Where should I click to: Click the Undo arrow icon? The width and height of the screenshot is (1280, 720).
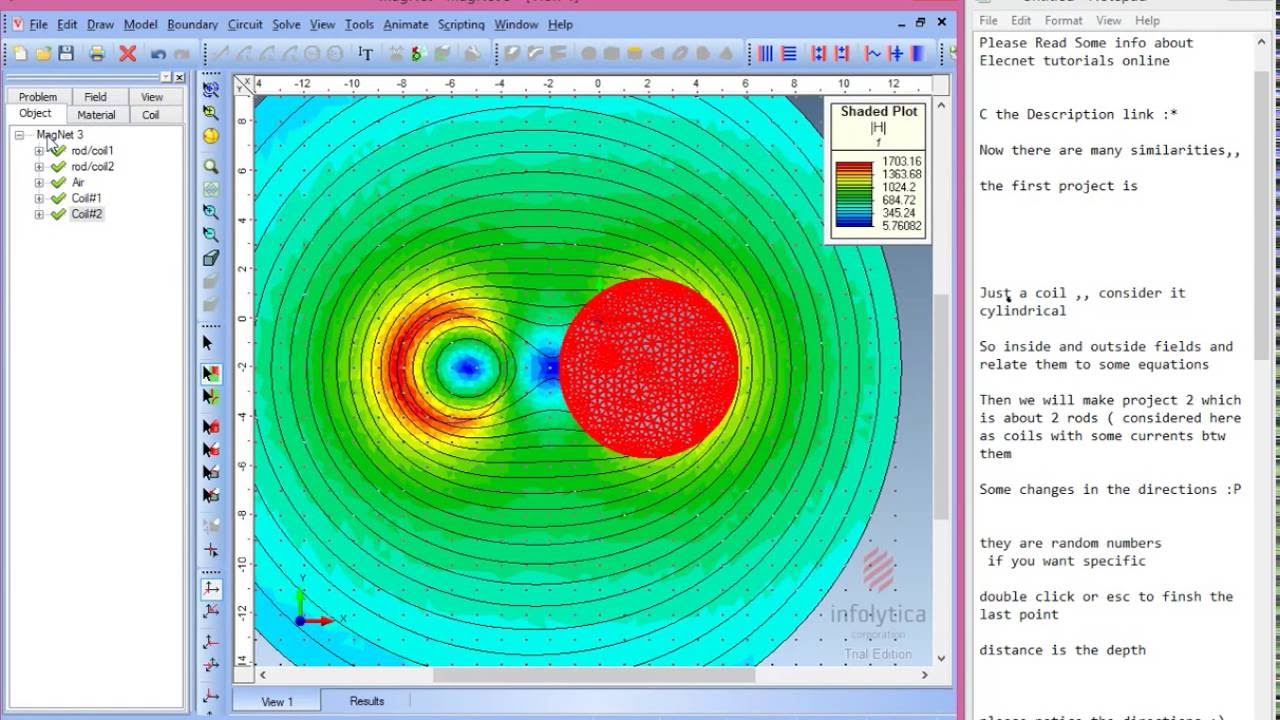158,54
